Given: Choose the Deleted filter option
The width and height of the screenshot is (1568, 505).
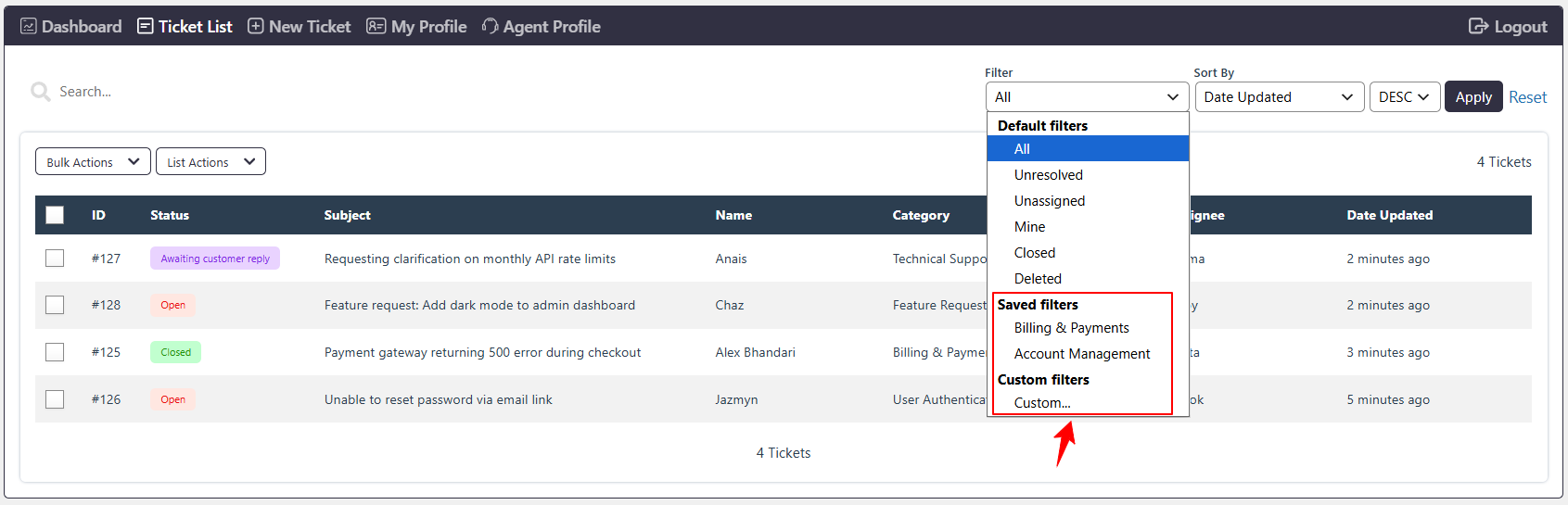Looking at the screenshot, I should coord(1088,278).
